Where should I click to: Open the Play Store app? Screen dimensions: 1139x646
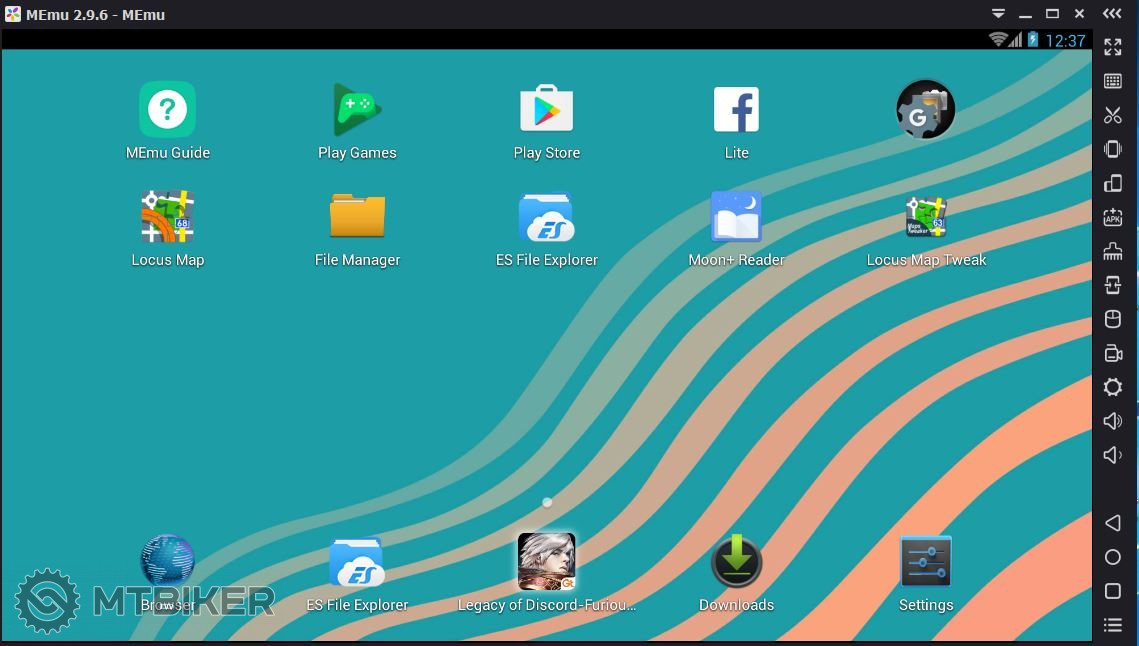546,110
